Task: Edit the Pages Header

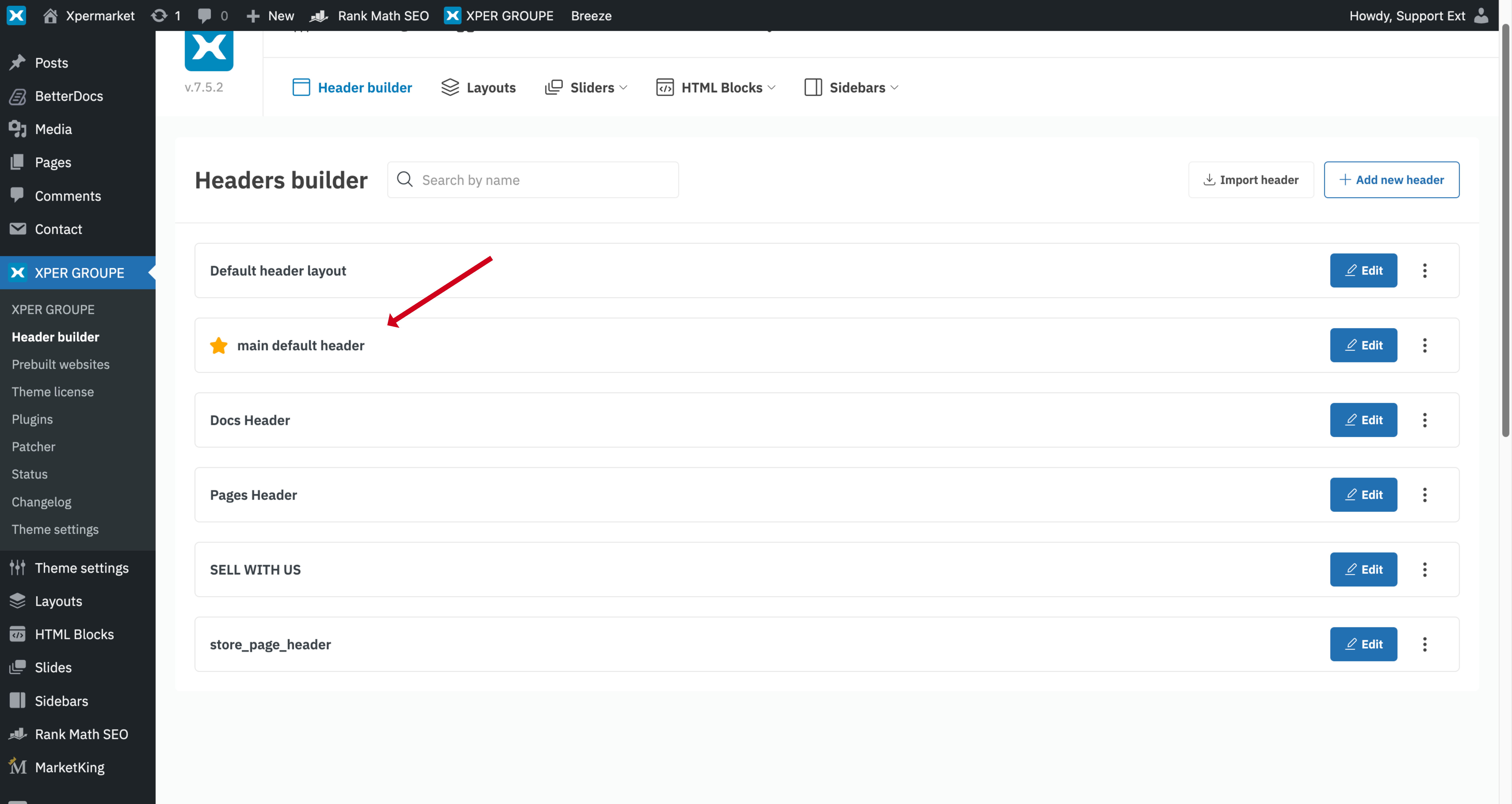Action: coord(1363,495)
